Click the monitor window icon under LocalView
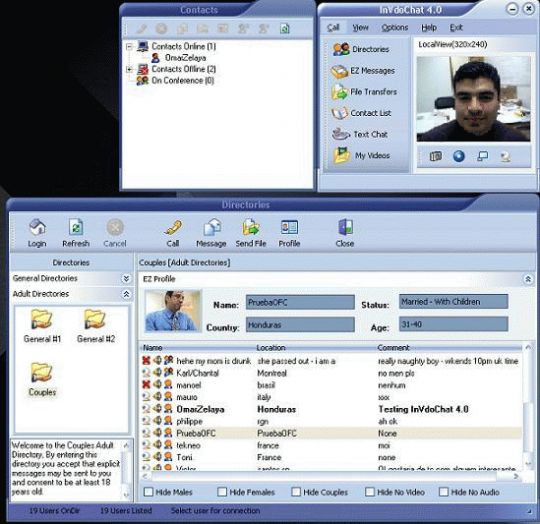540x524 pixels. coord(482,157)
